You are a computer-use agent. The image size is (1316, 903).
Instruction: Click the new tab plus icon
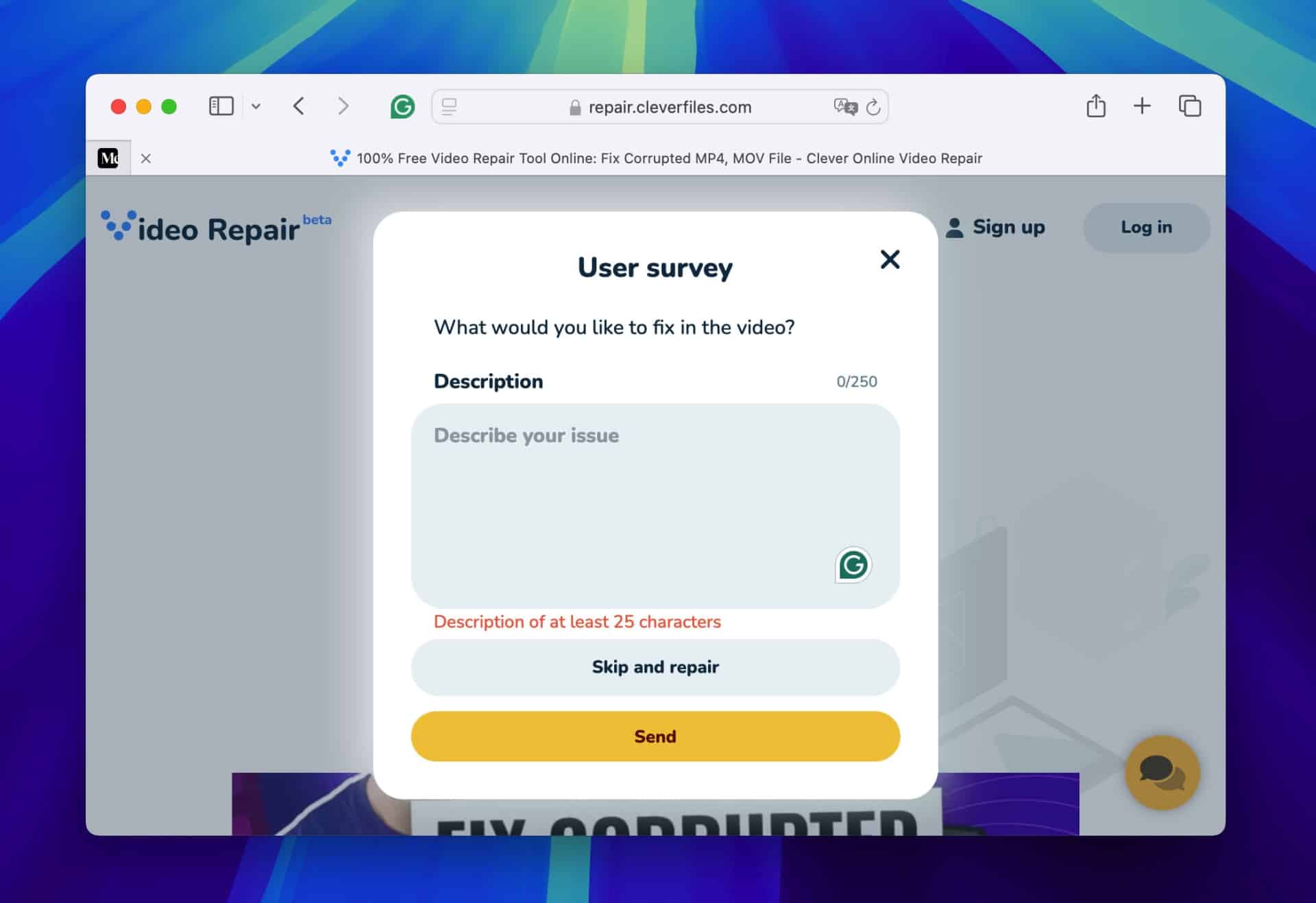[1143, 106]
